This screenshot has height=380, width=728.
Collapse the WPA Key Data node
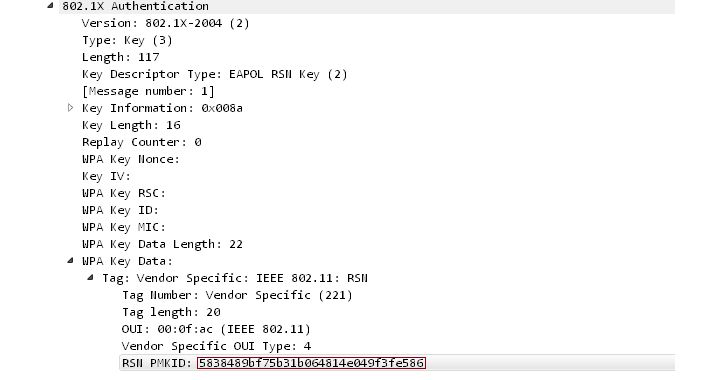pos(70,261)
